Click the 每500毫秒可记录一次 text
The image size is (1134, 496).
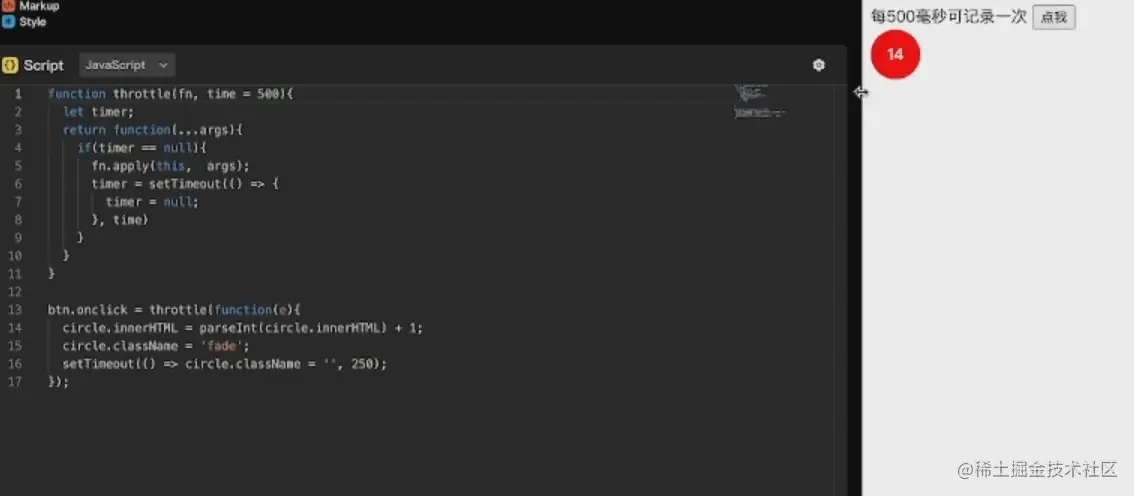pyautogui.click(x=948, y=17)
